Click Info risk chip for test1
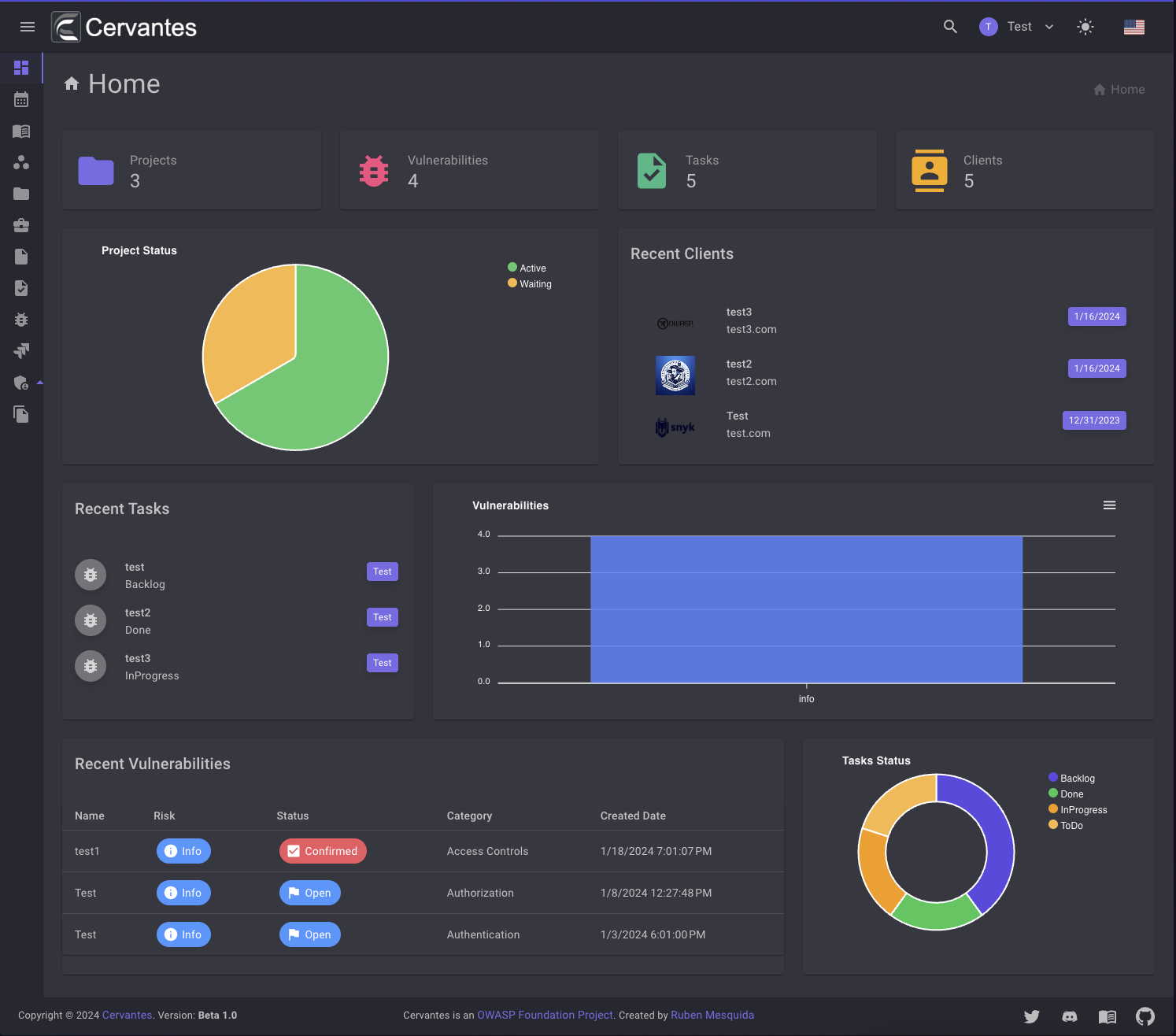The height and width of the screenshot is (1036, 1176). tap(183, 851)
